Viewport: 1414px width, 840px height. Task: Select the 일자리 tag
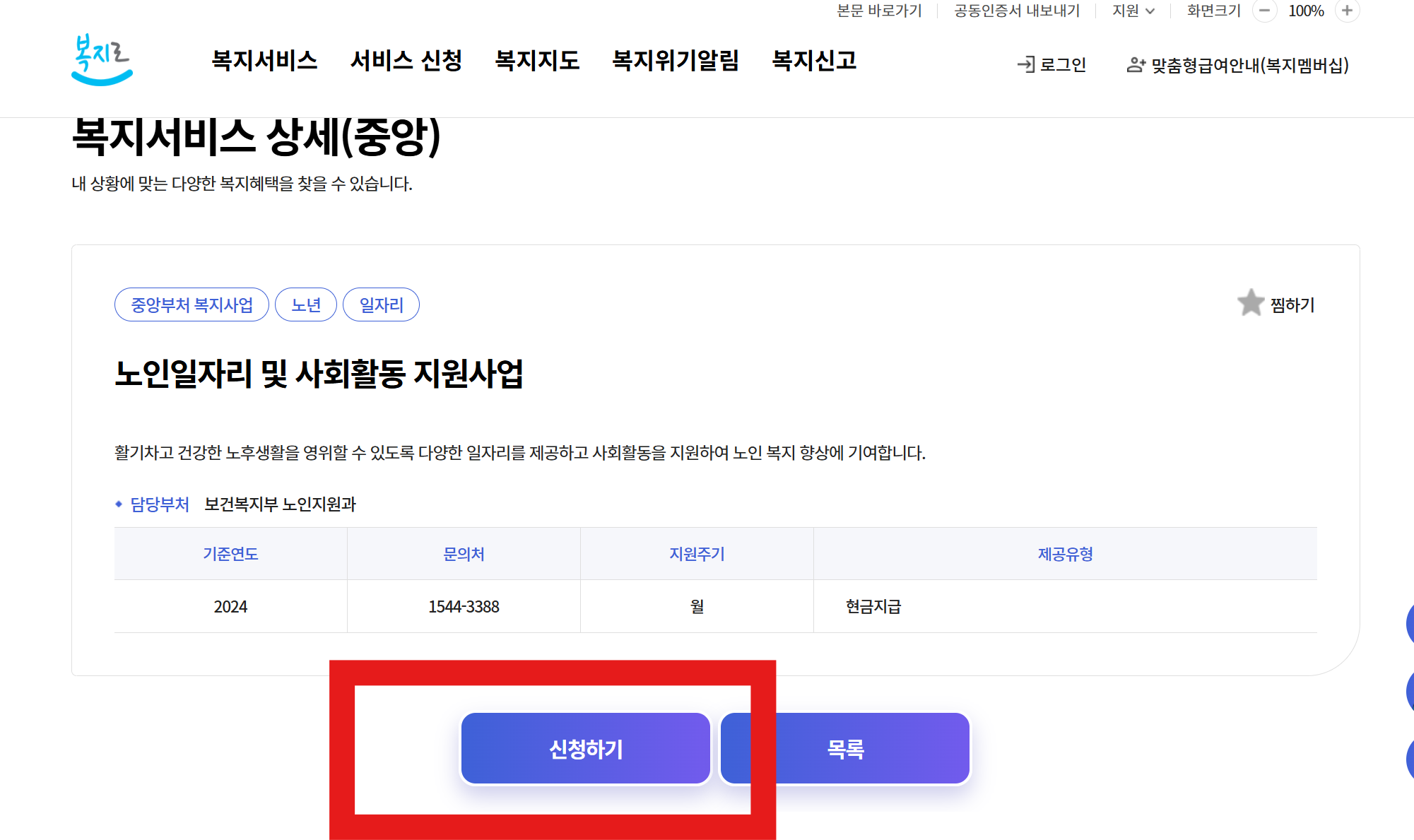(x=381, y=304)
